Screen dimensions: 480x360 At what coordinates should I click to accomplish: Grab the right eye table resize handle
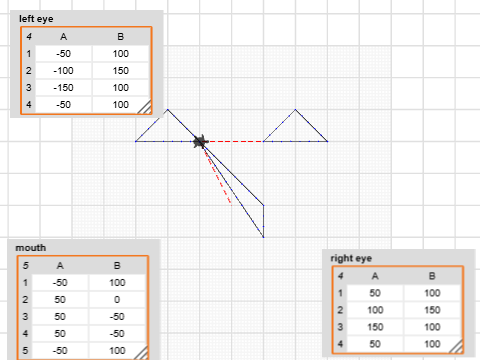[x=456, y=346]
